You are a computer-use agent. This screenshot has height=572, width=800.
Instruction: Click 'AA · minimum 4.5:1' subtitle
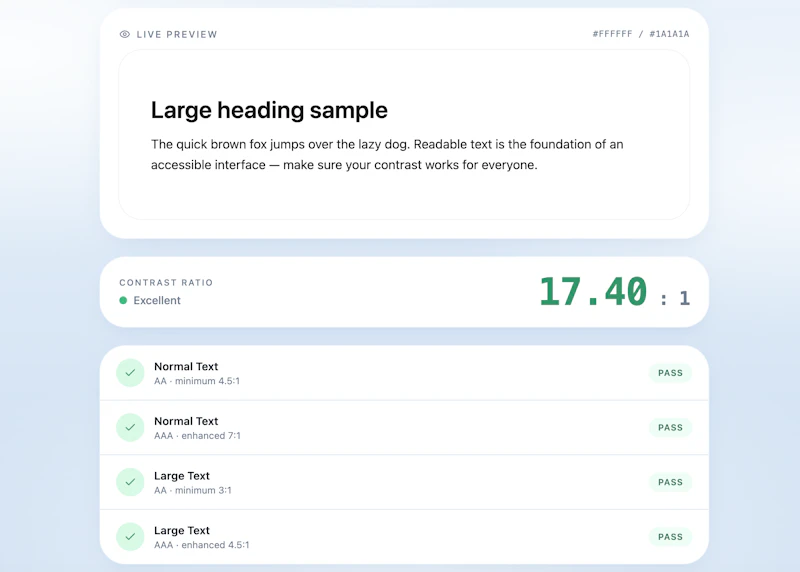coord(197,381)
